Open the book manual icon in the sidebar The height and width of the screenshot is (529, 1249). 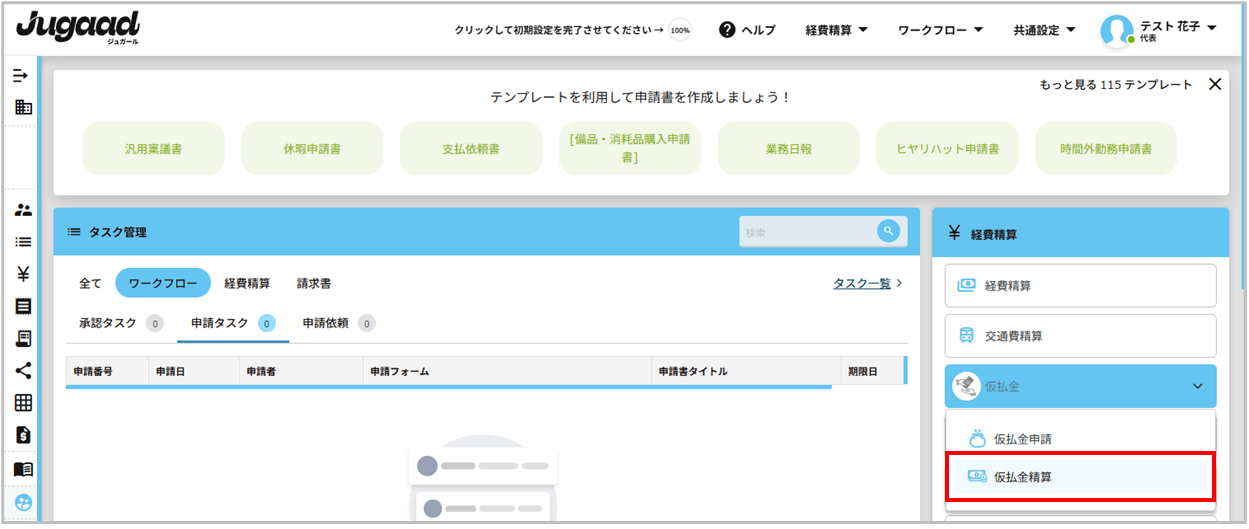(23, 469)
